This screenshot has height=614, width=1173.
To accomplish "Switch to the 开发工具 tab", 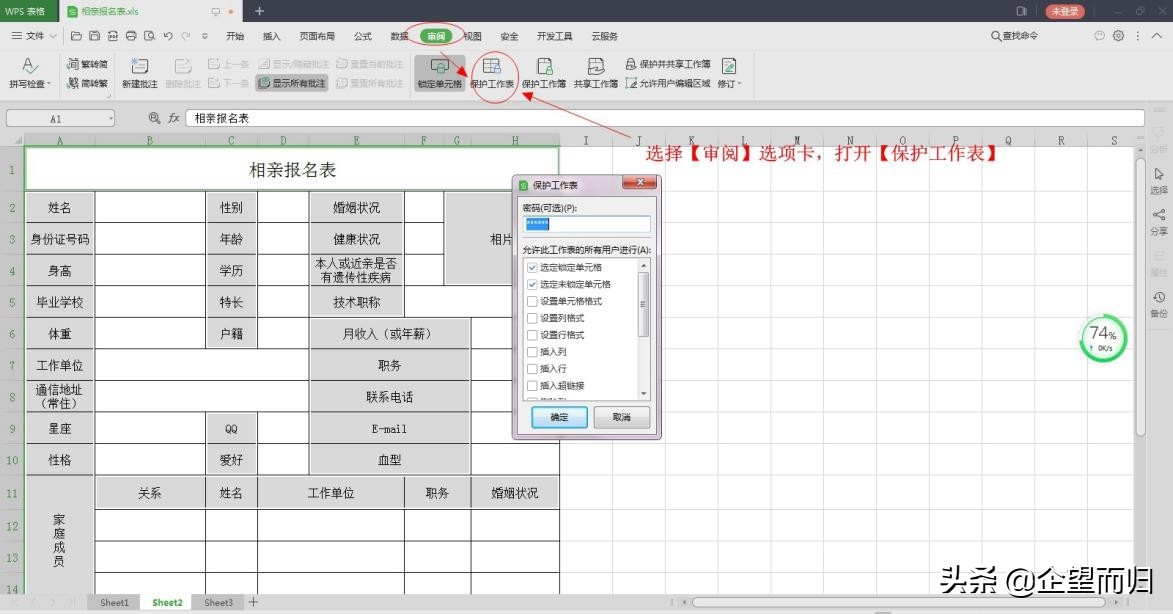I will tap(554, 36).
